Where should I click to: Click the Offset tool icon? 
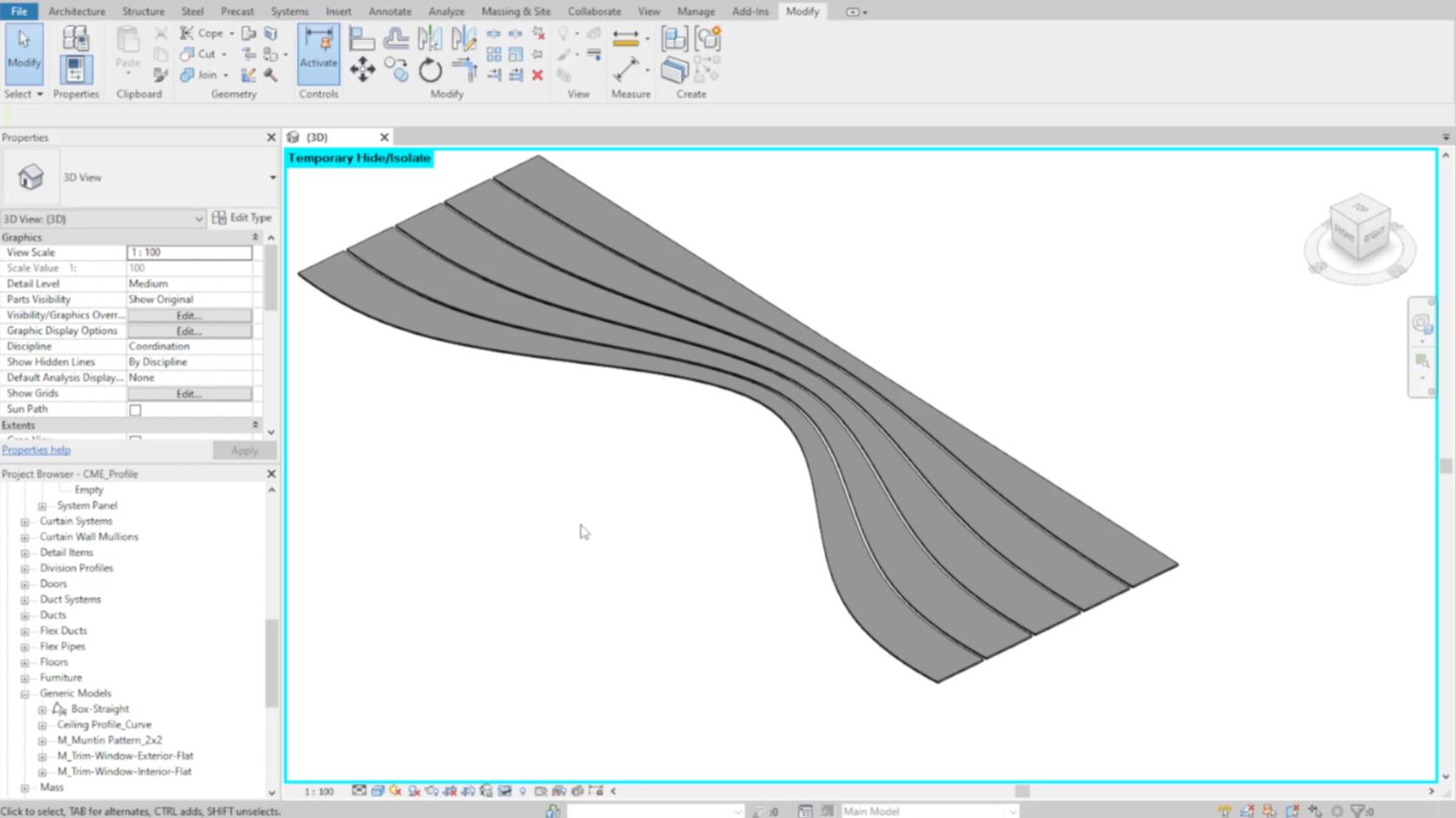tap(396, 38)
